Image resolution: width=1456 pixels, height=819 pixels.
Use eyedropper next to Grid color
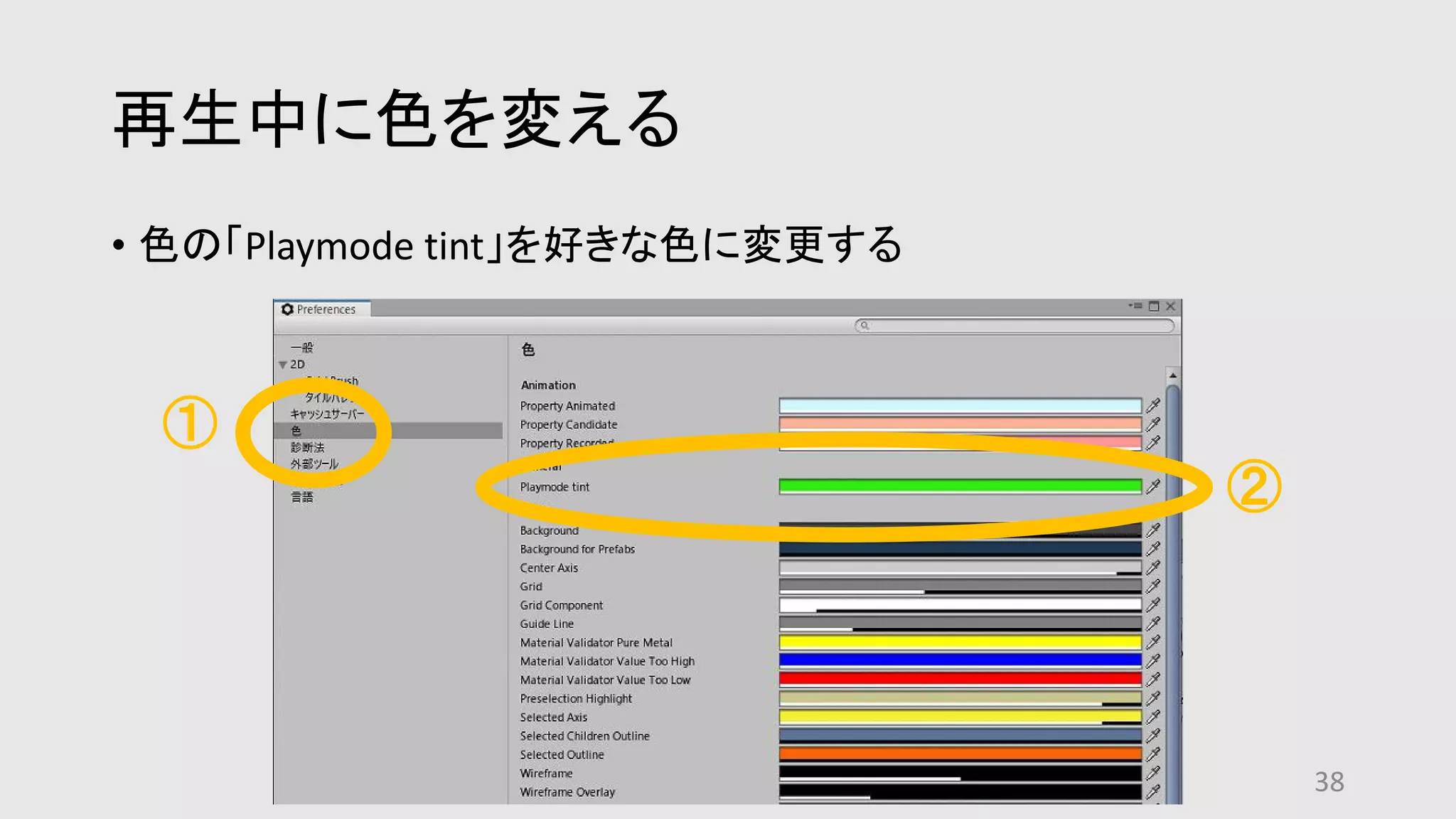point(1153,587)
